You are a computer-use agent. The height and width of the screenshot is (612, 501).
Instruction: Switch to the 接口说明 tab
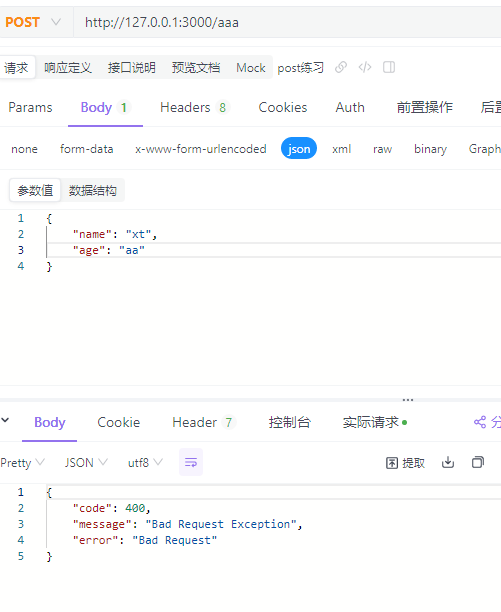[132, 68]
